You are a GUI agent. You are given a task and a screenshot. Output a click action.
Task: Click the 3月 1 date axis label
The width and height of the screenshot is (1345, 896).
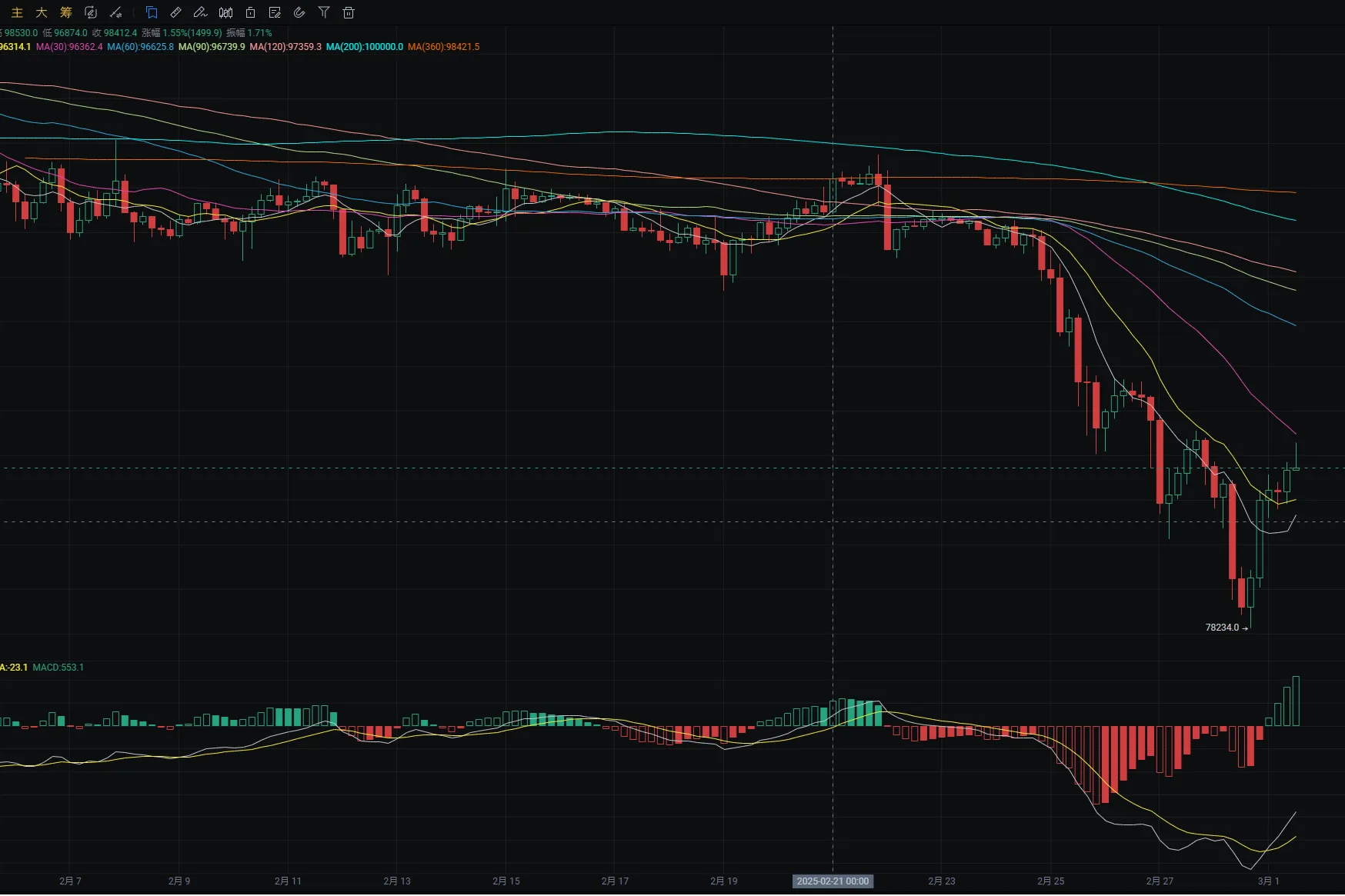[1269, 881]
